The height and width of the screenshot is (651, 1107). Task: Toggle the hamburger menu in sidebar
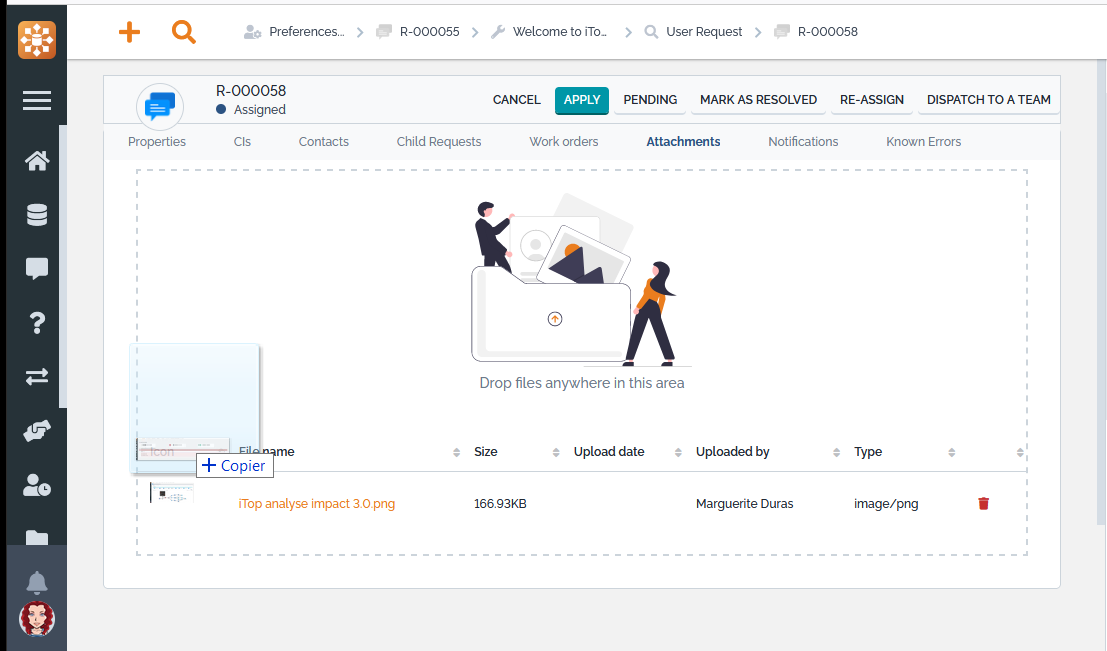37,100
